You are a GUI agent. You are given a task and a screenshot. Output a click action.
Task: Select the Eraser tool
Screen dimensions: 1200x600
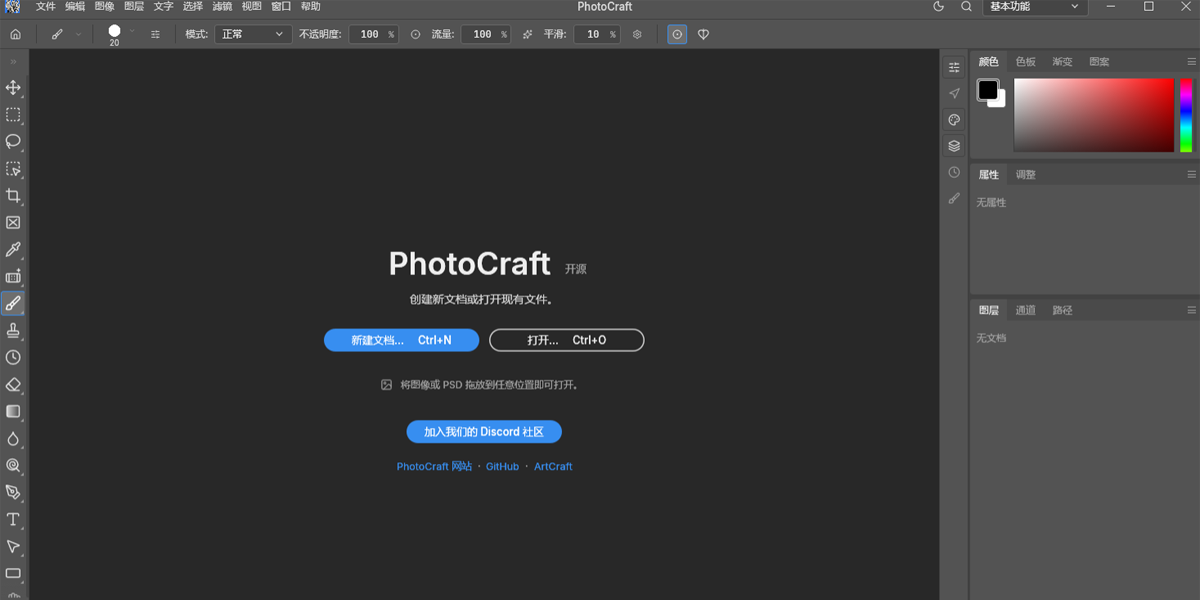[13, 384]
